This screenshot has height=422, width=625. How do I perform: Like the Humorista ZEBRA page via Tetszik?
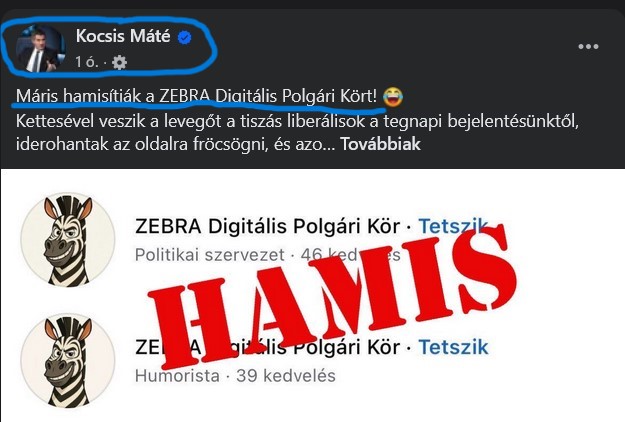[x=453, y=347]
